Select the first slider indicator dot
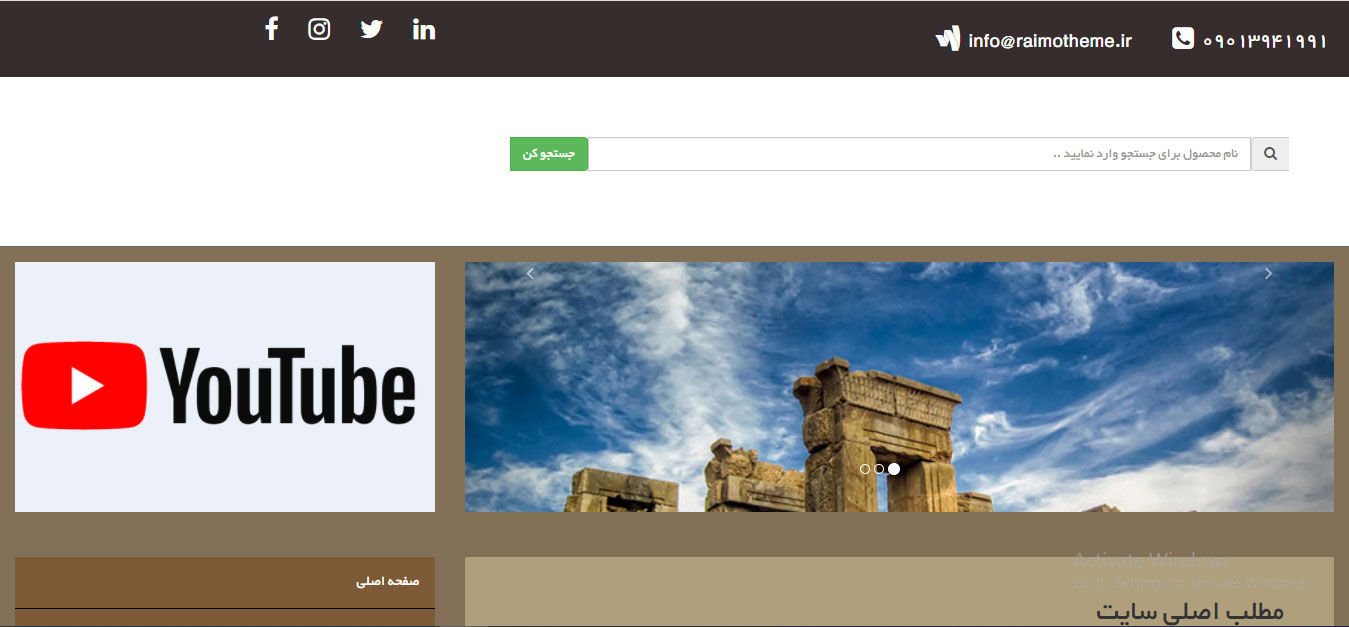1349x627 pixels. pos(865,469)
